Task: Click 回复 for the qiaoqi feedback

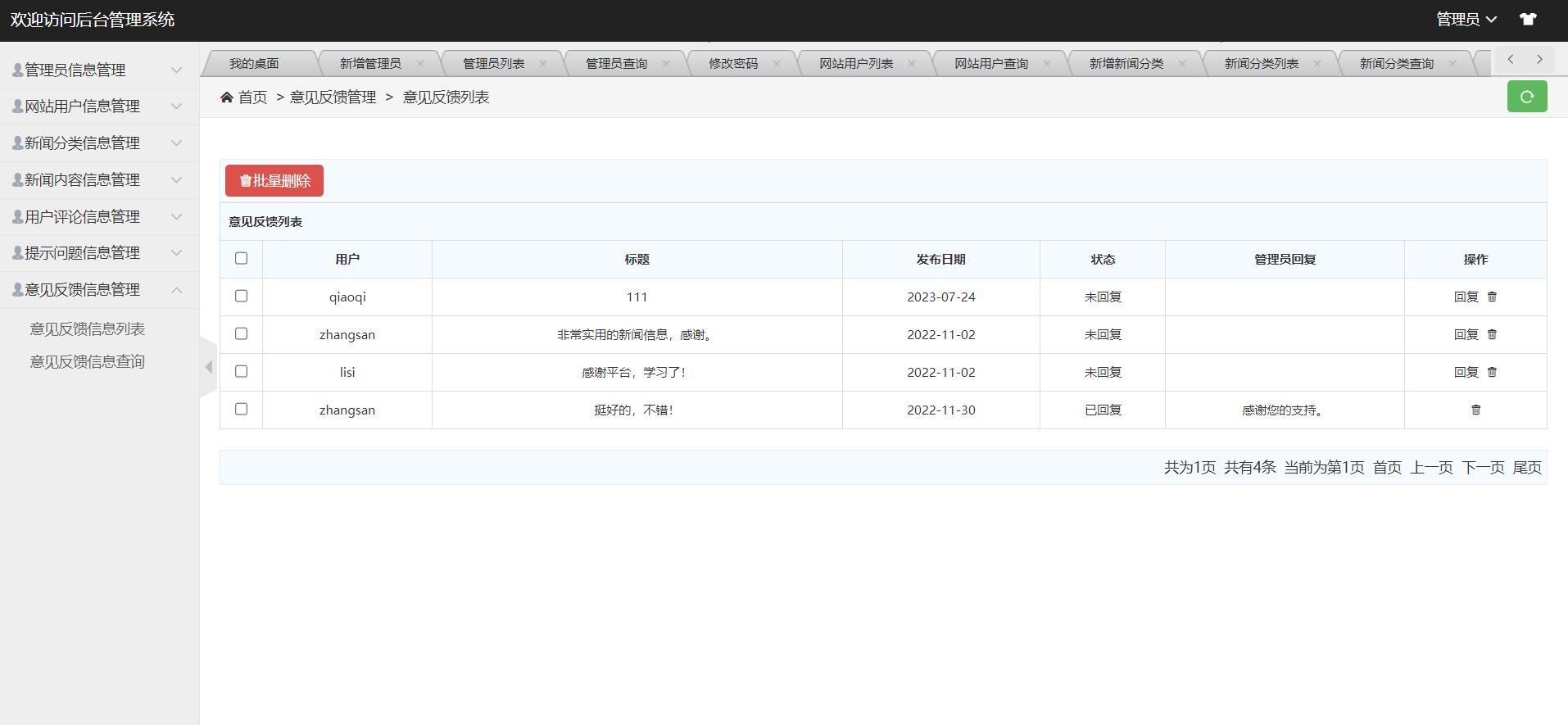Action: click(1466, 297)
